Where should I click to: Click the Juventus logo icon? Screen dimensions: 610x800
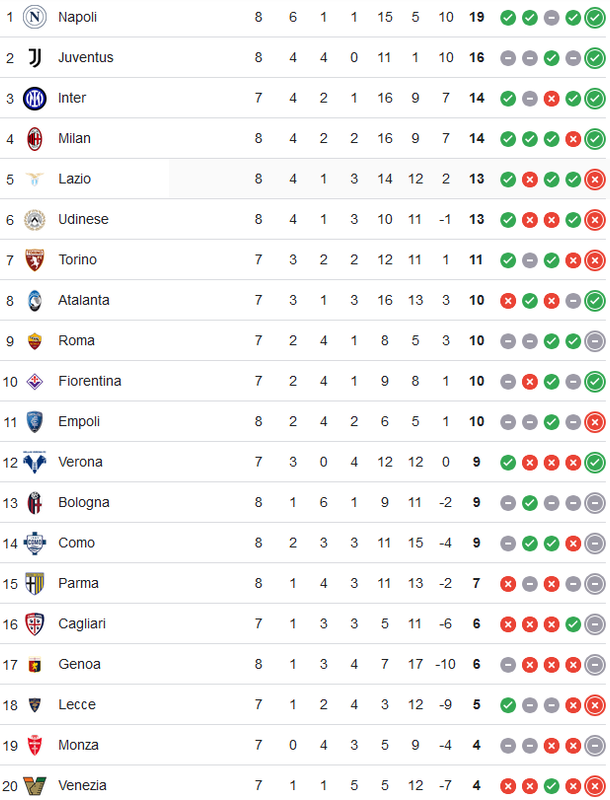pos(35,58)
